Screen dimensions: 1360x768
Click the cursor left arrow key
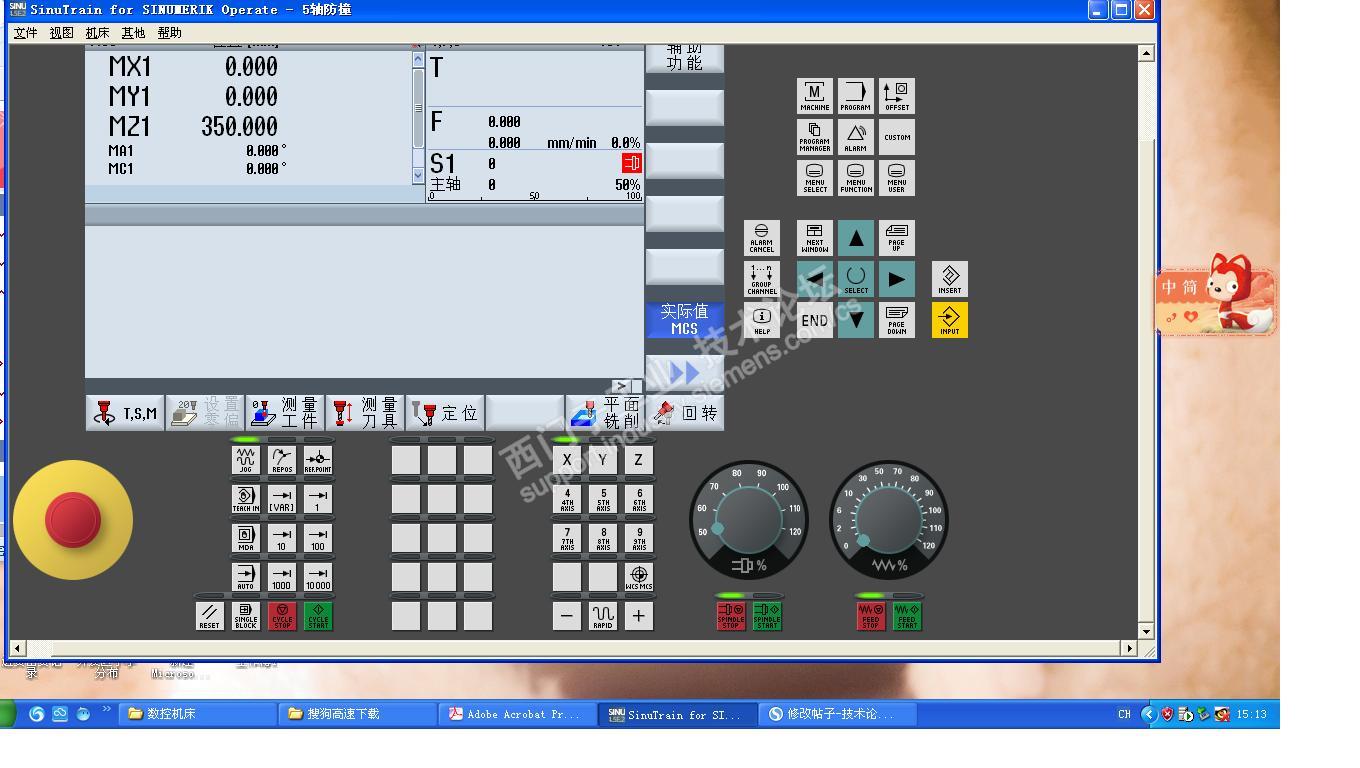click(815, 279)
